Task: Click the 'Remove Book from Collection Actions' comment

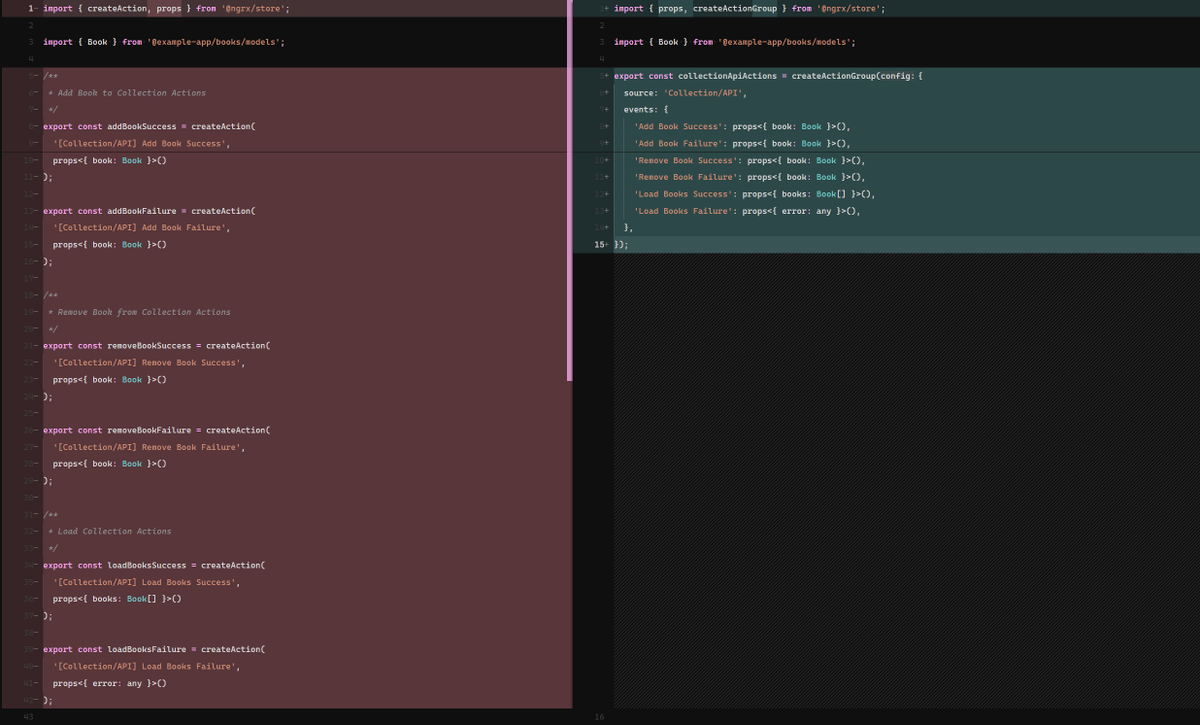Action: point(140,311)
